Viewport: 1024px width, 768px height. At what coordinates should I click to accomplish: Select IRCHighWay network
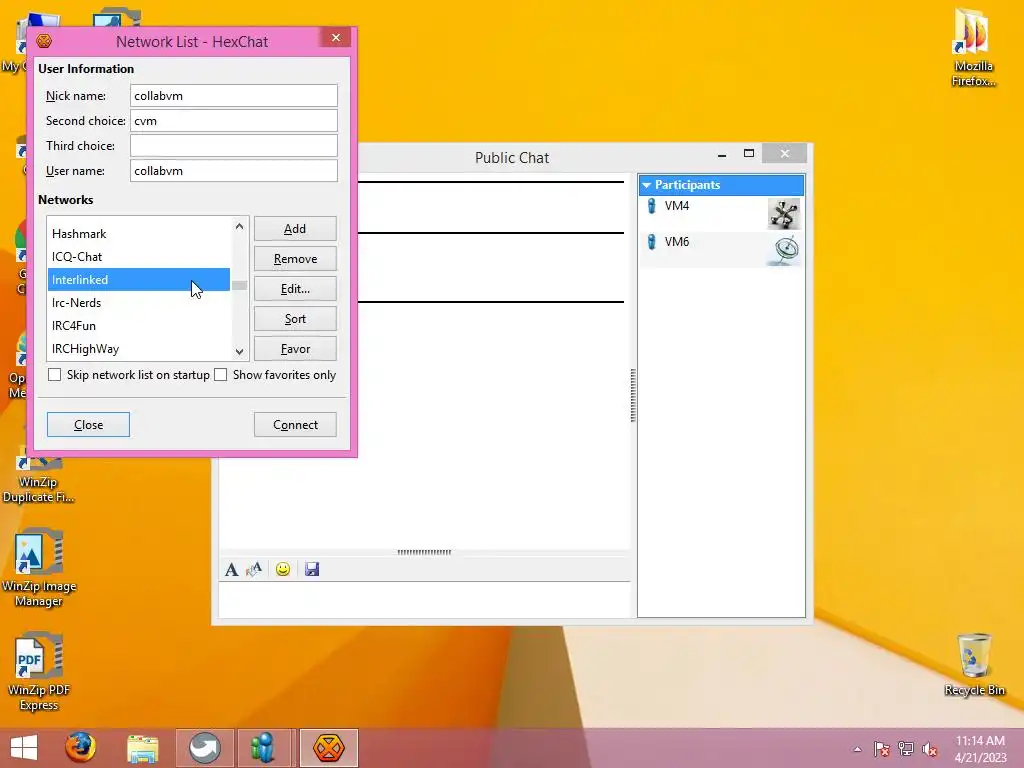point(138,349)
